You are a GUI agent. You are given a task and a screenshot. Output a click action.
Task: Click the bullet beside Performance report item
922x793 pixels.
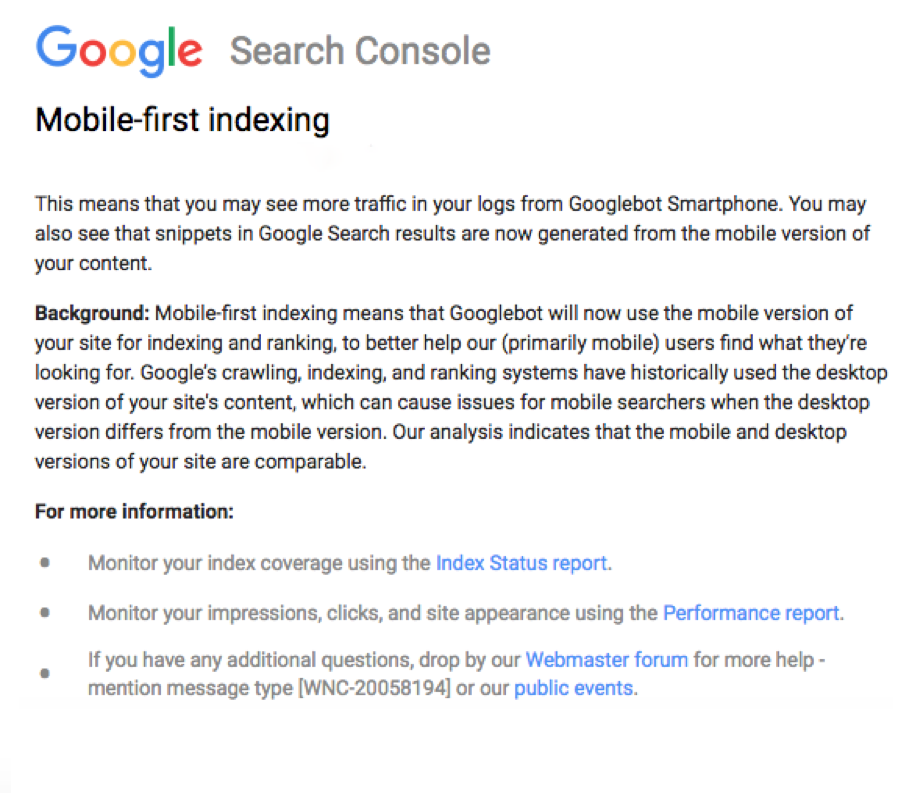(x=45, y=613)
